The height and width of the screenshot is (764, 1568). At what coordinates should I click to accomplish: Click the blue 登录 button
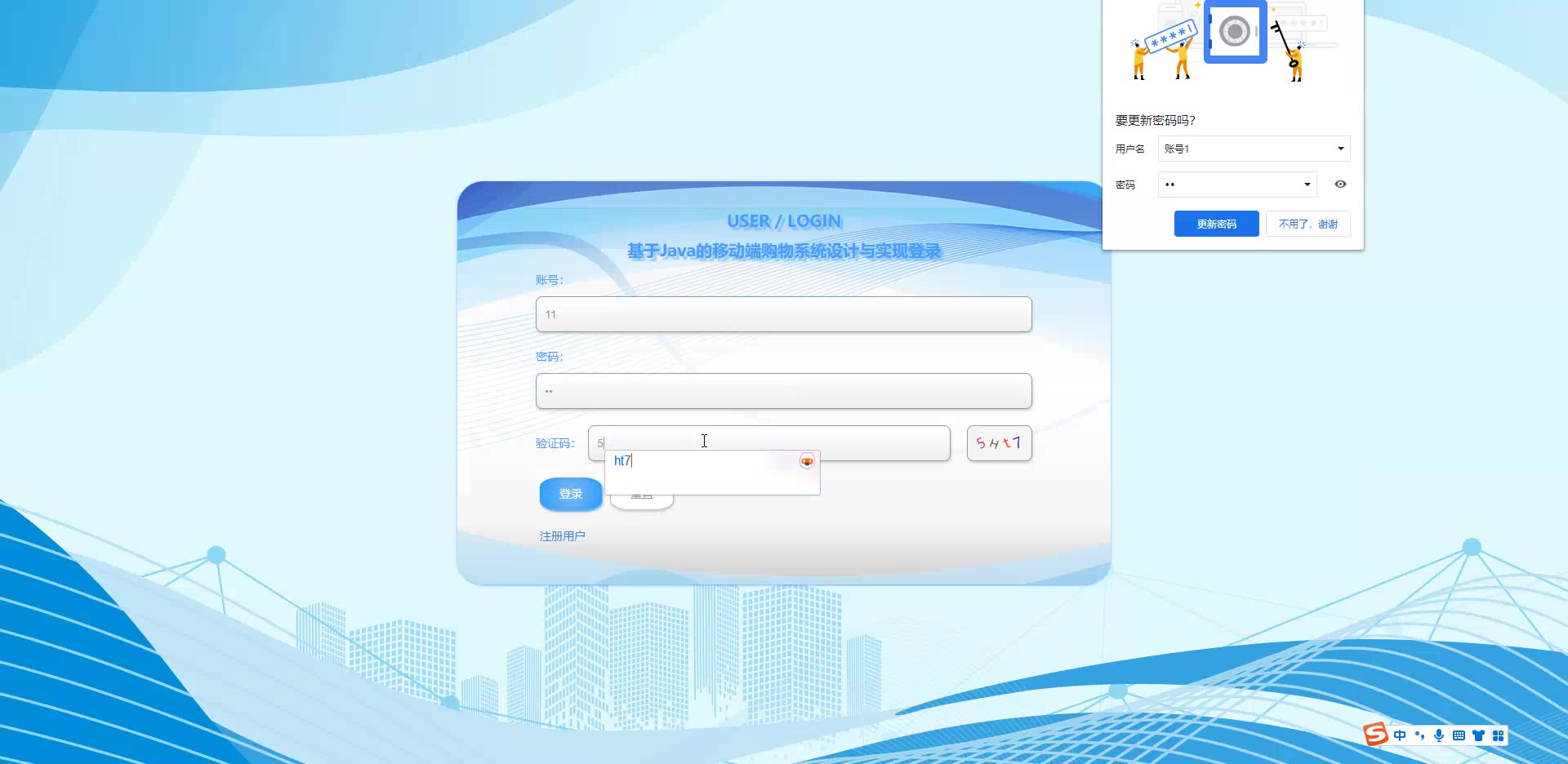click(571, 494)
